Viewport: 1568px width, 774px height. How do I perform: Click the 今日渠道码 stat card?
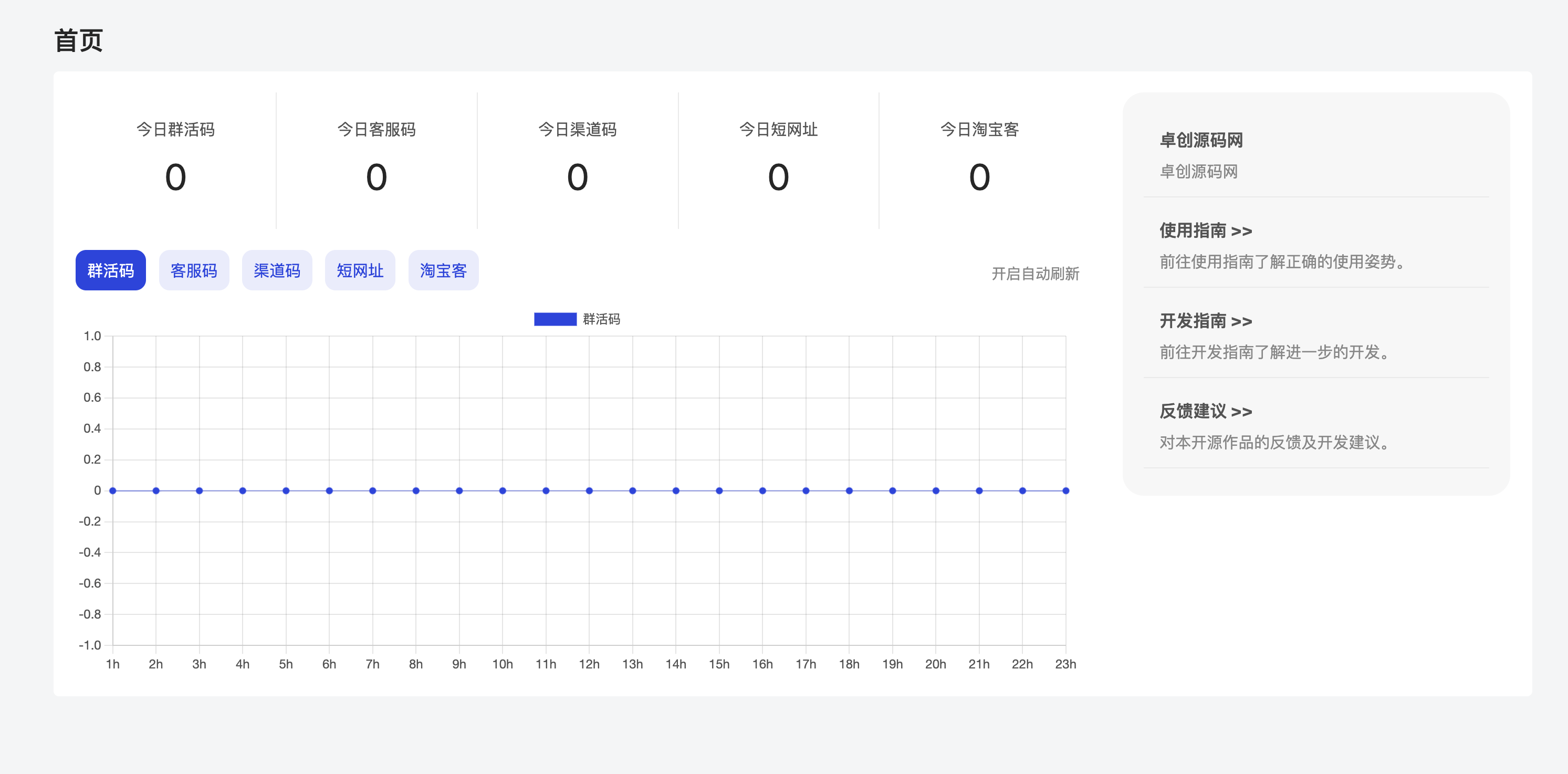click(x=577, y=161)
